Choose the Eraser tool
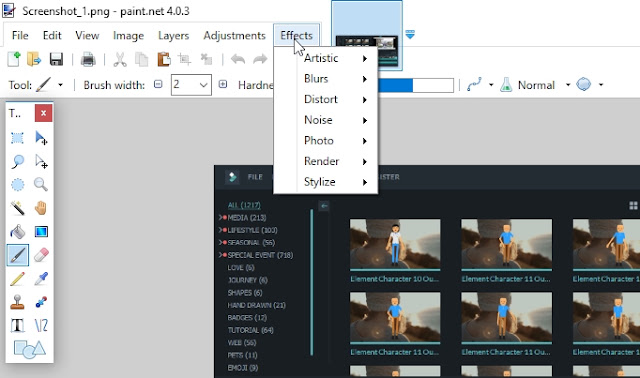 tap(41, 255)
